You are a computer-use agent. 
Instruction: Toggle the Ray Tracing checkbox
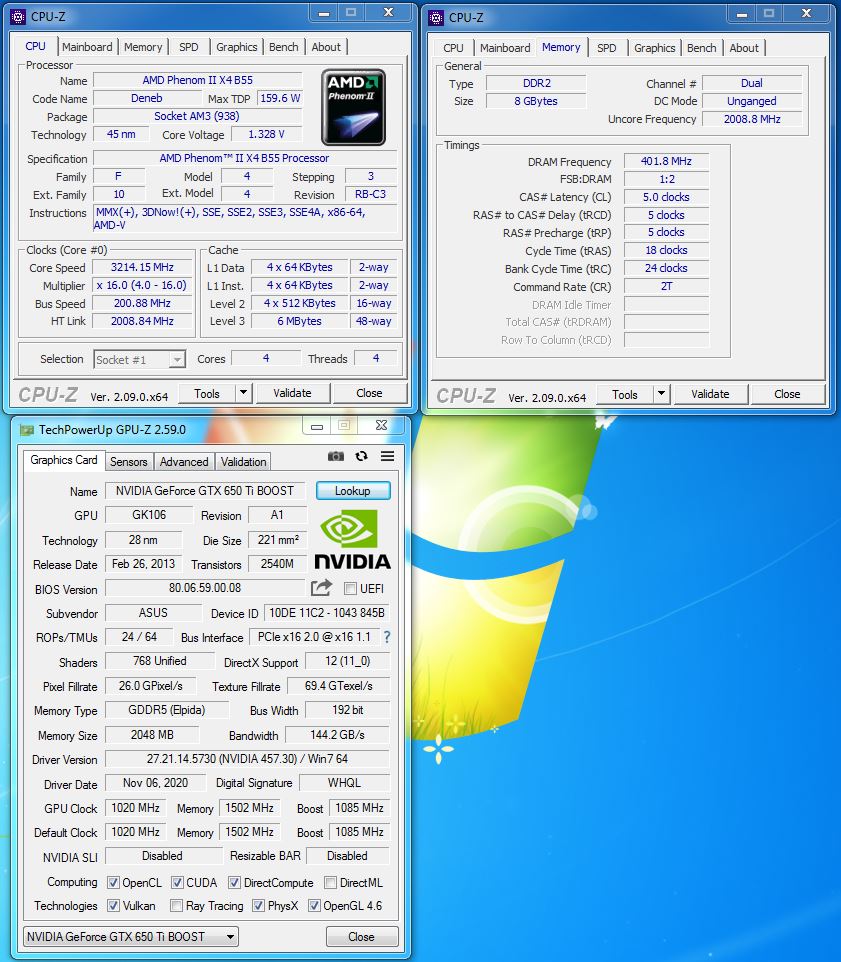(x=176, y=906)
